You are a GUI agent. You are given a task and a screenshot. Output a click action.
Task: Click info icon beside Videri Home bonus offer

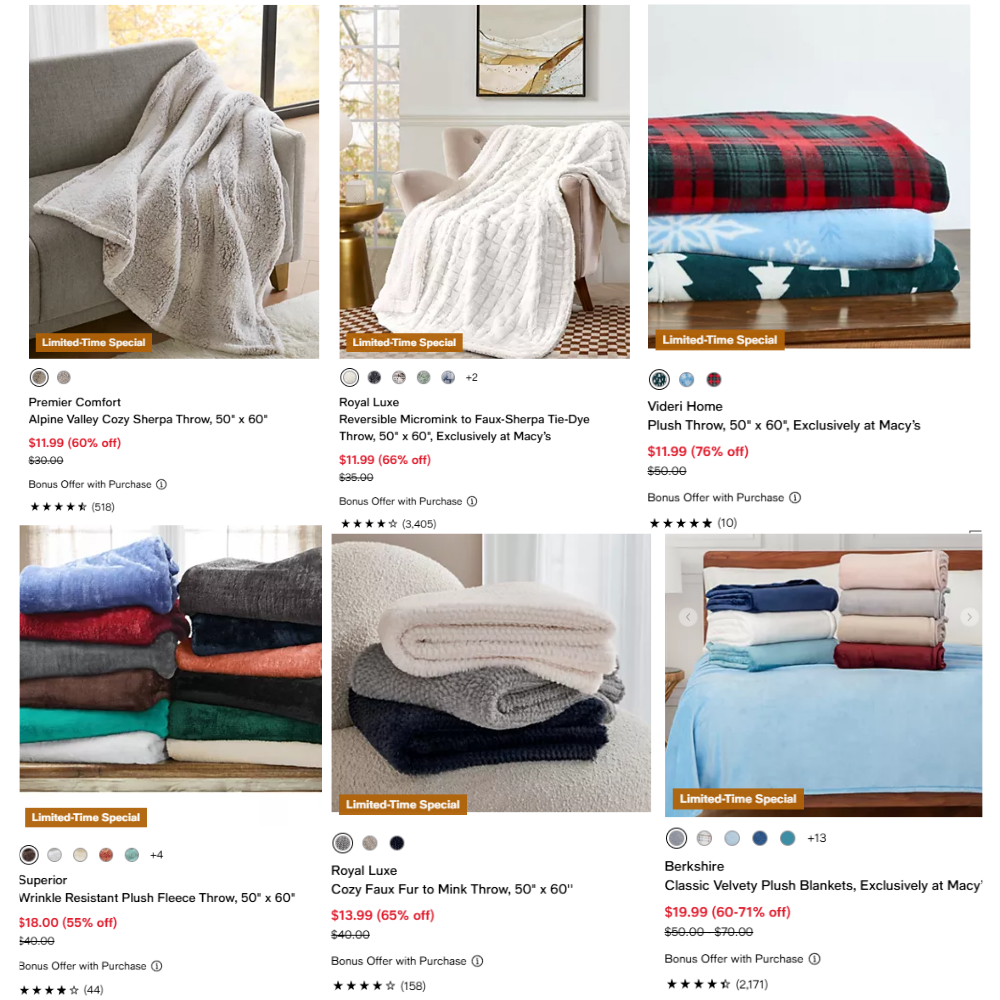point(795,497)
